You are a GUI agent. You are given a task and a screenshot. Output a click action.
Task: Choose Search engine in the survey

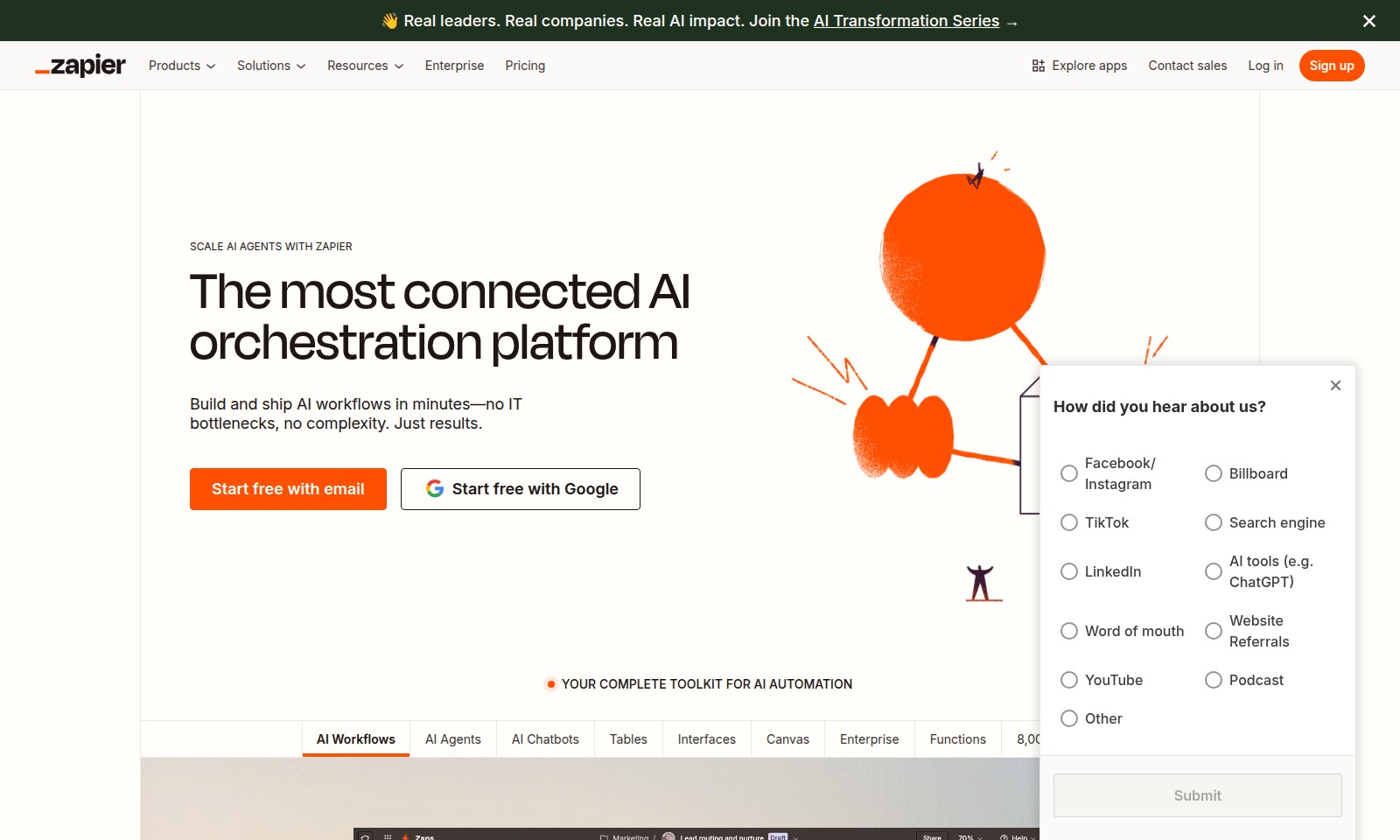(x=1214, y=522)
